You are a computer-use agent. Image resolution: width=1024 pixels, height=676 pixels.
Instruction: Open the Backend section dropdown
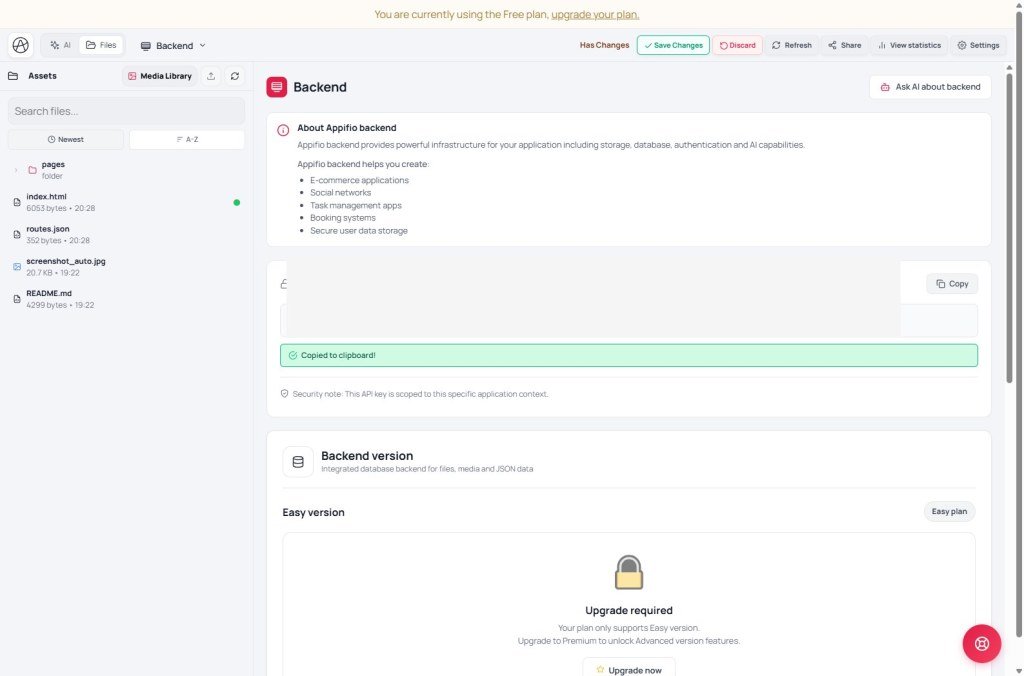pyautogui.click(x=173, y=46)
